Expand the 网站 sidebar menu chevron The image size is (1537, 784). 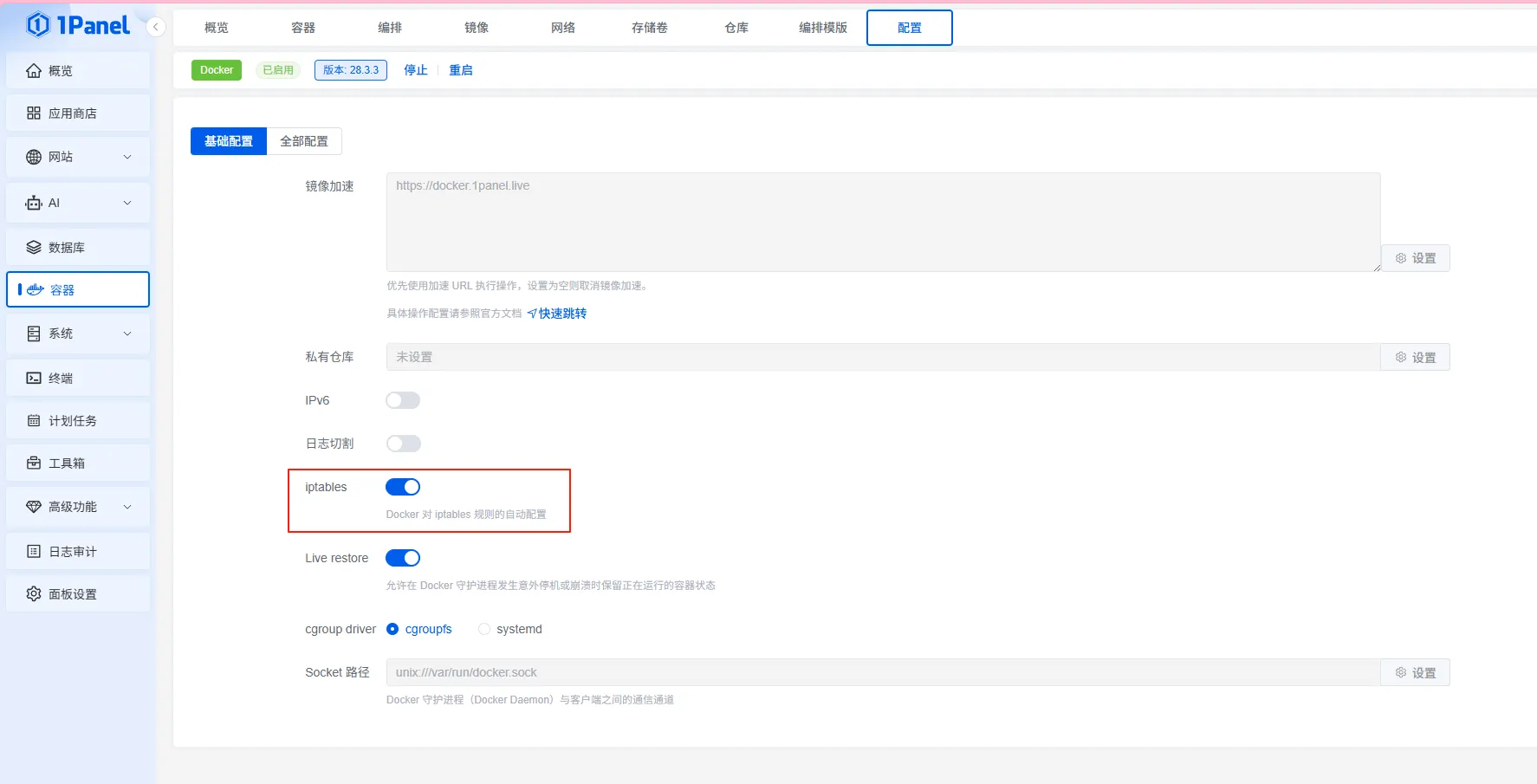(127, 157)
